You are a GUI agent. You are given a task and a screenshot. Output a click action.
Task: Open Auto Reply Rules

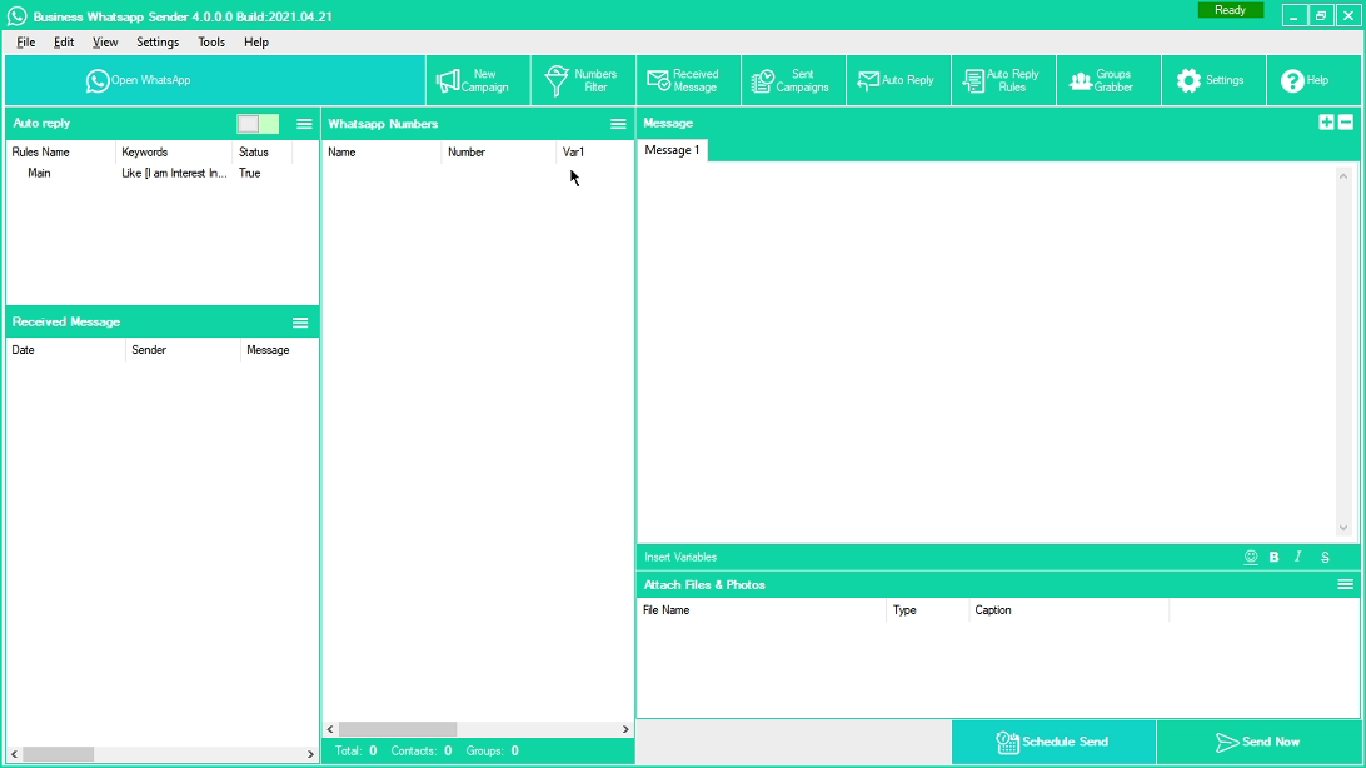[1003, 80]
